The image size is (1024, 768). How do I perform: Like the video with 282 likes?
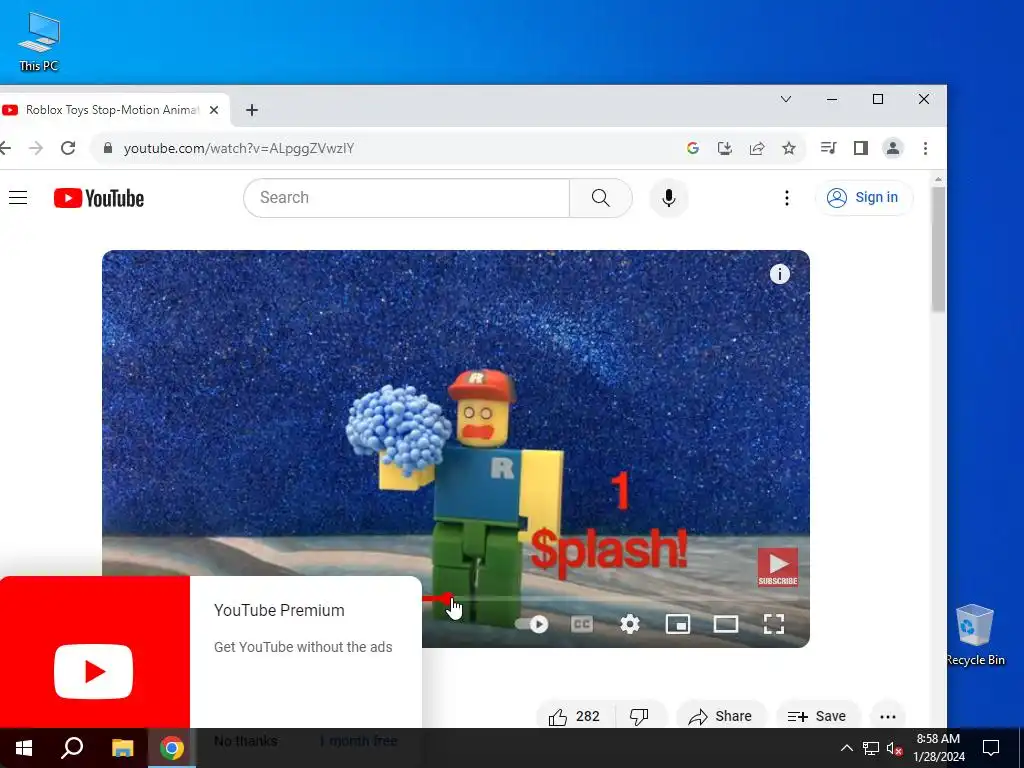(x=573, y=716)
